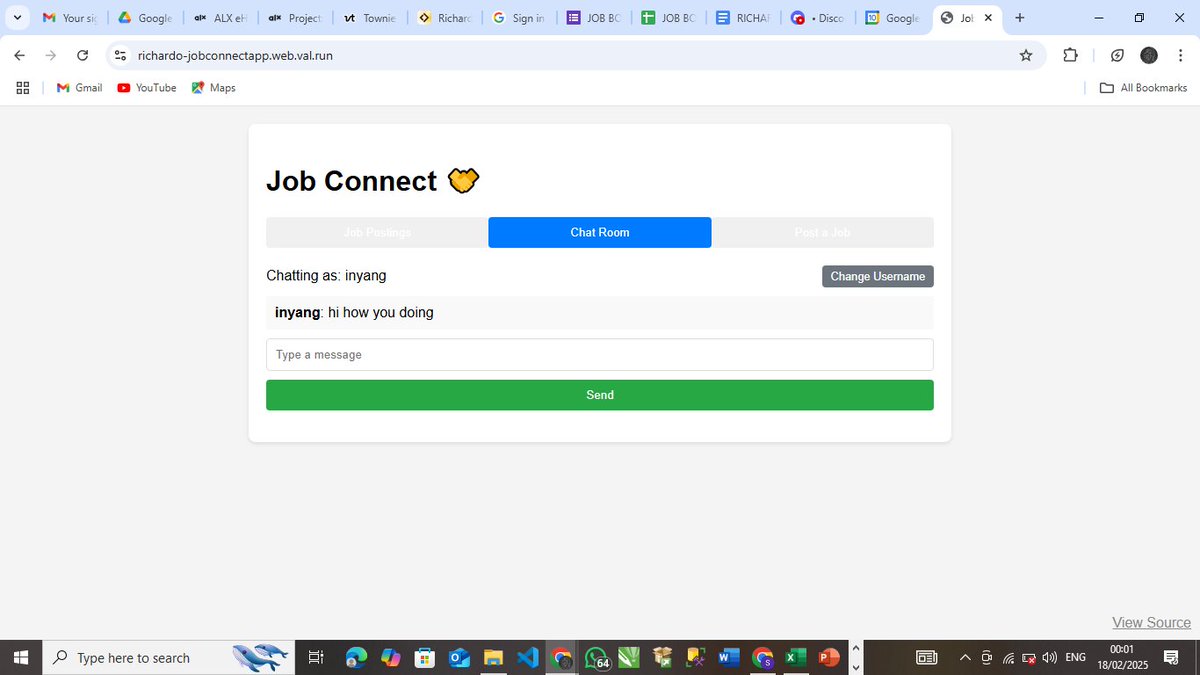The image size is (1200, 675).
Task: Switch to the Discord browser tab
Action: click(820, 18)
